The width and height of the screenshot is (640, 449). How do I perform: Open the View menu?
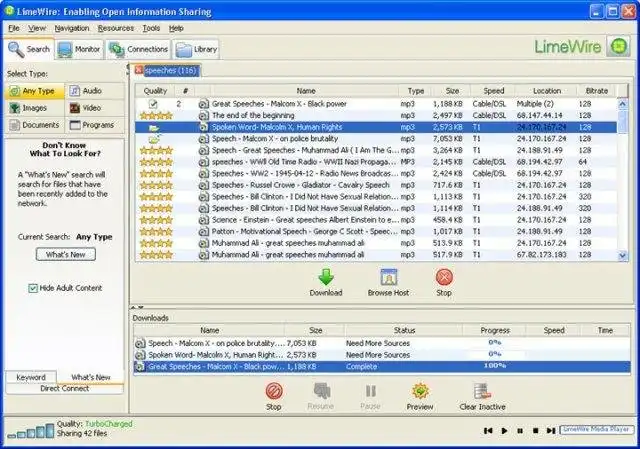[37, 28]
